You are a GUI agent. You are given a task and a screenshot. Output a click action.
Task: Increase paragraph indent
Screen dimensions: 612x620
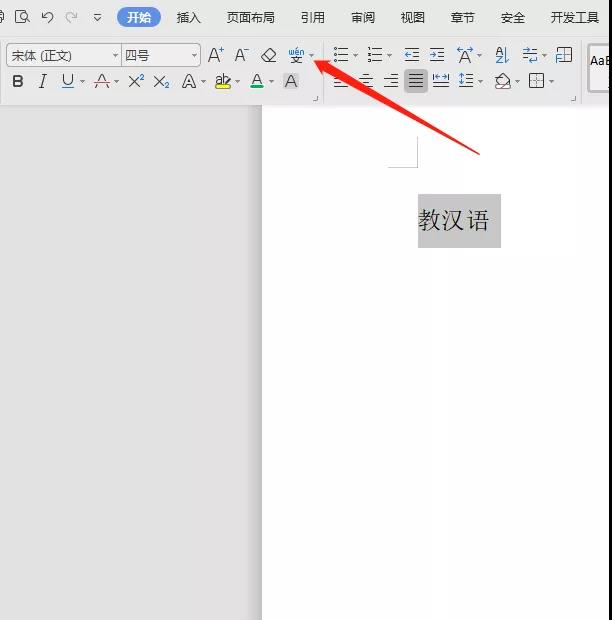(437, 55)
